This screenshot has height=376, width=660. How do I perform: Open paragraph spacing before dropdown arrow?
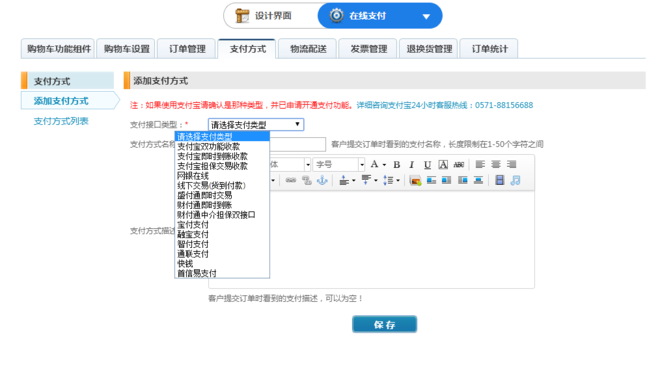[x=354, y=181]
